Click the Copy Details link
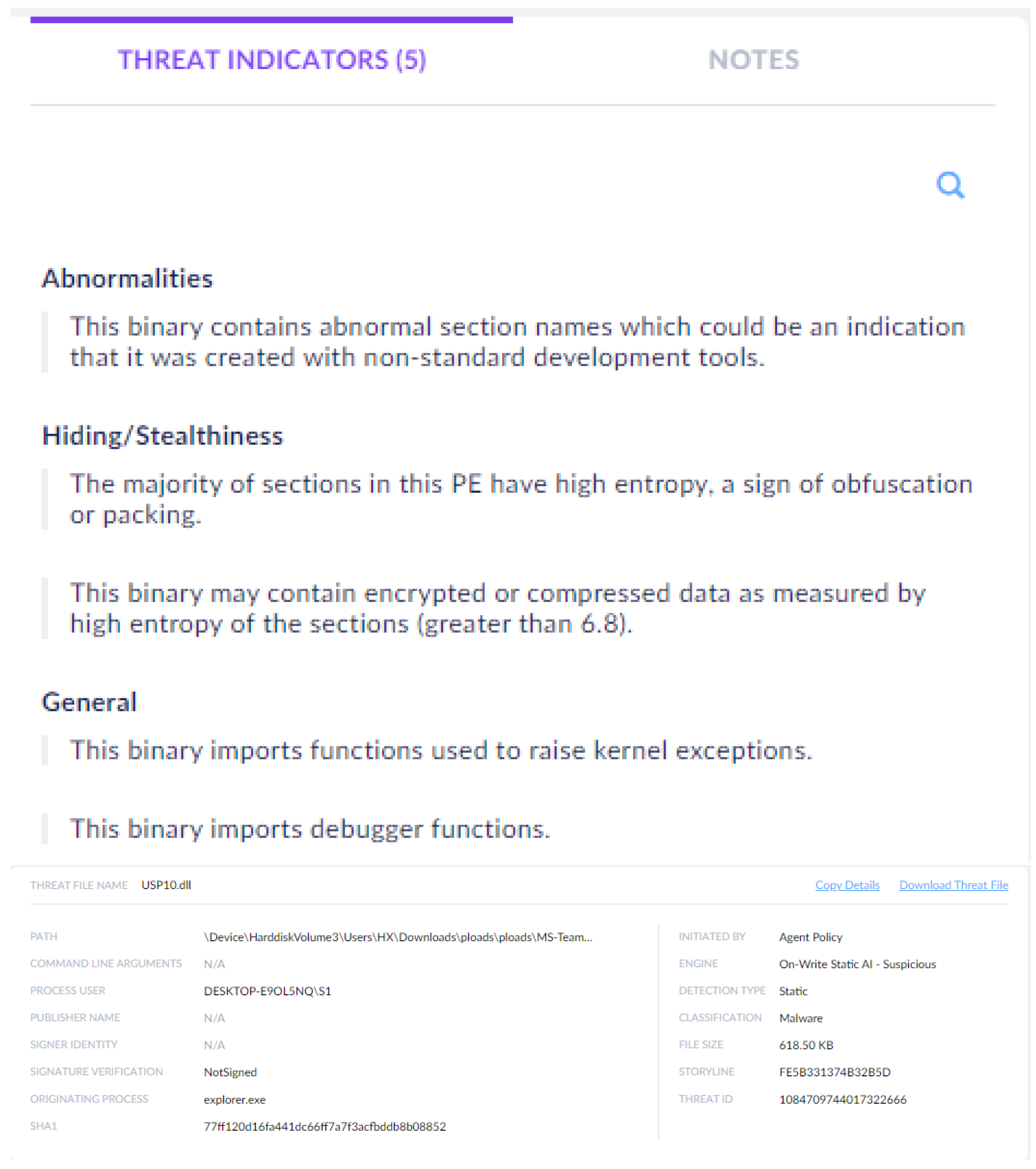This screenshot has width=1036, height=1169. coord(847,885)
